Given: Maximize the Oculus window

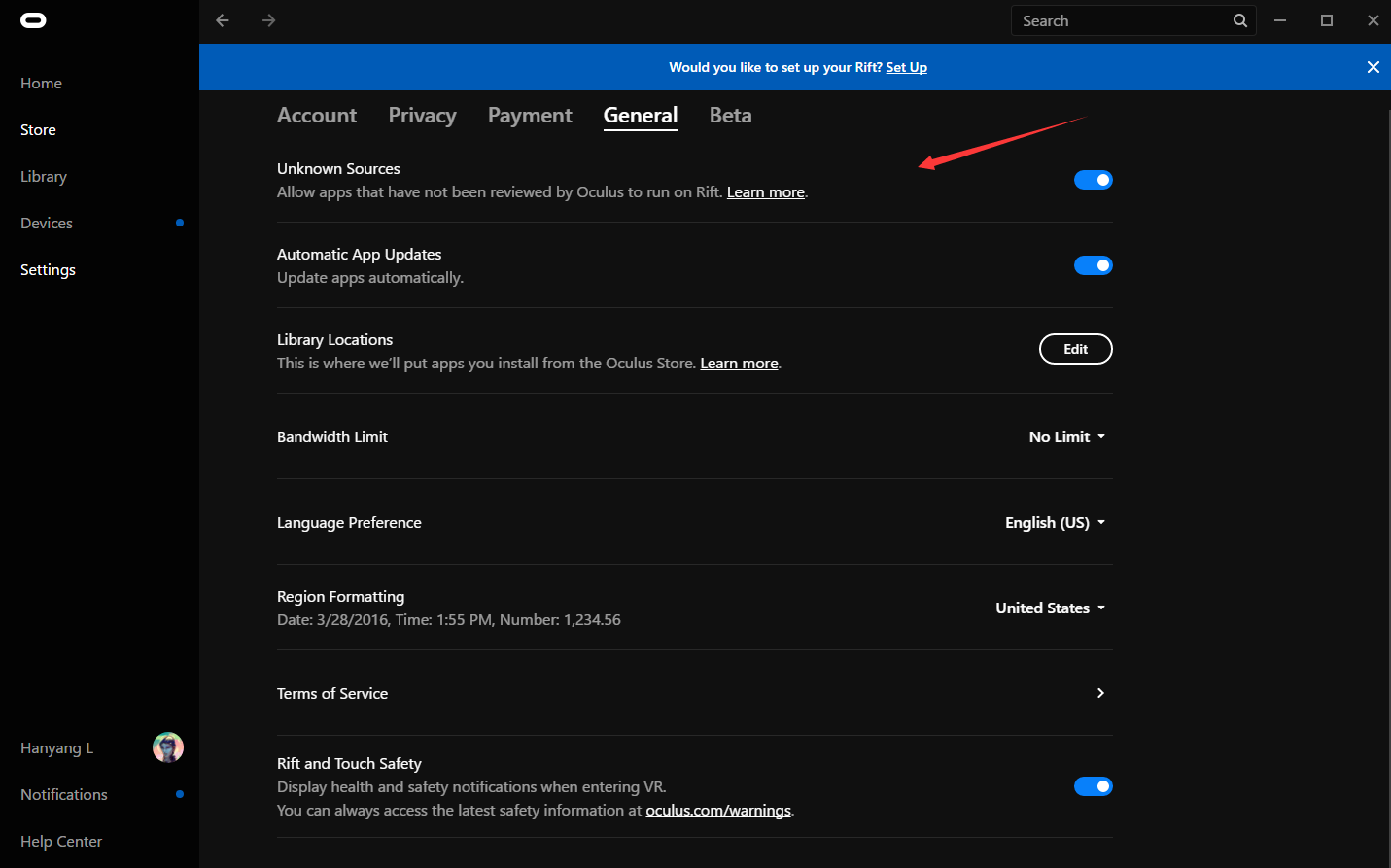Looking at the screenshot, I should click(1327, 20).
